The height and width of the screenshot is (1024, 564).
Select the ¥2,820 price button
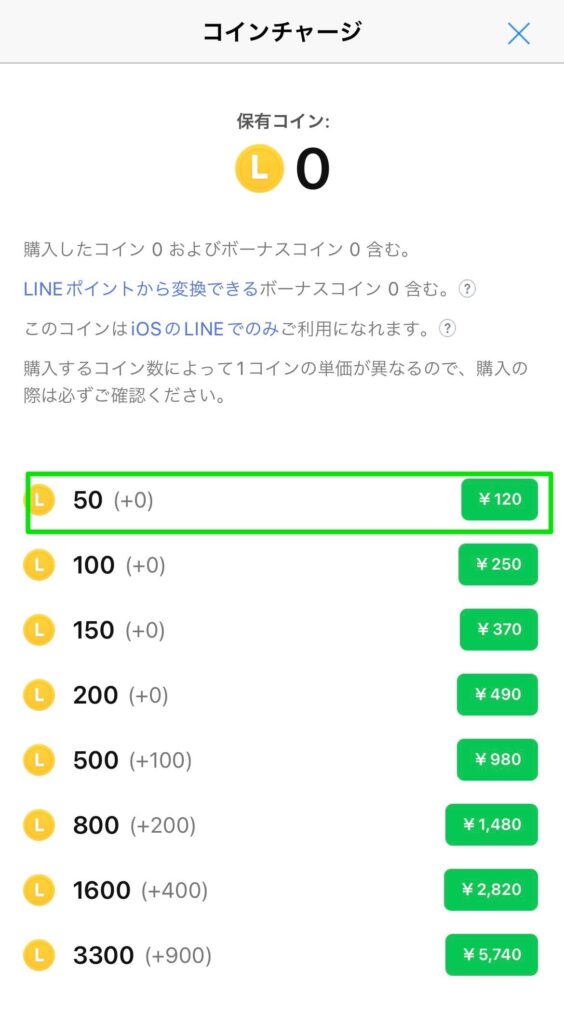(491, 889)
